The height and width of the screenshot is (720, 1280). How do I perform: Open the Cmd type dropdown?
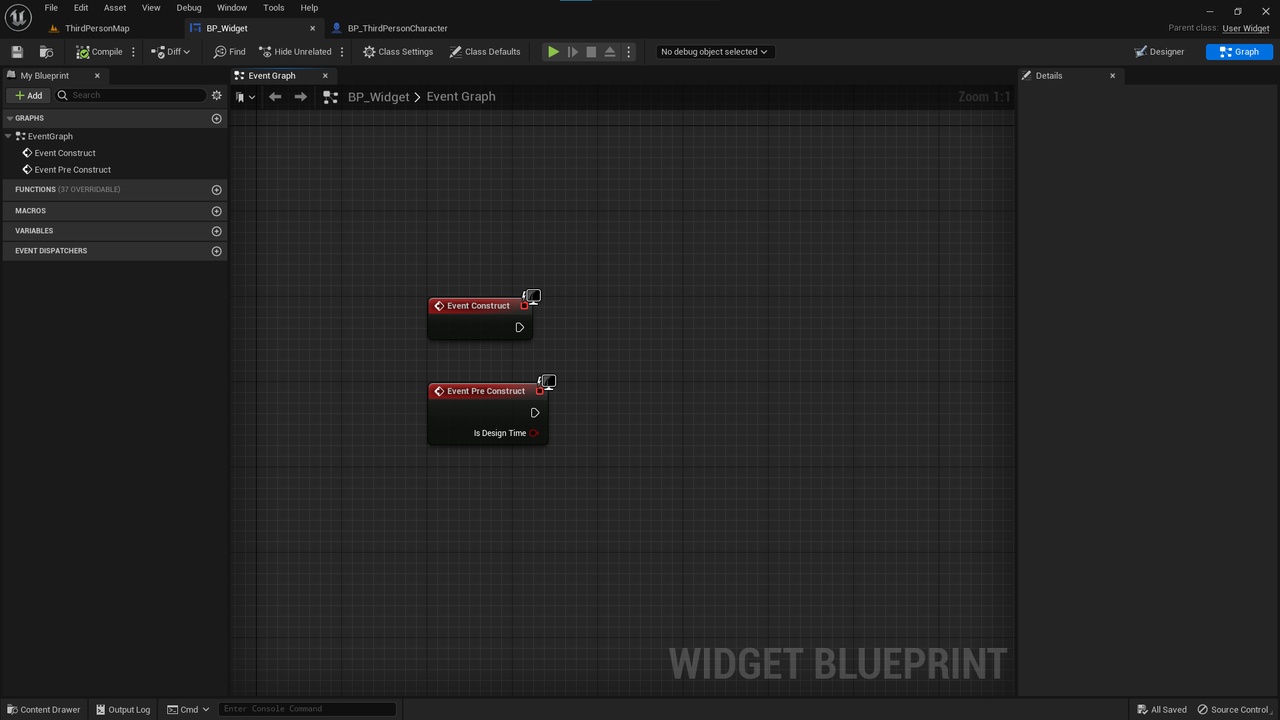[x=188, y=710]
